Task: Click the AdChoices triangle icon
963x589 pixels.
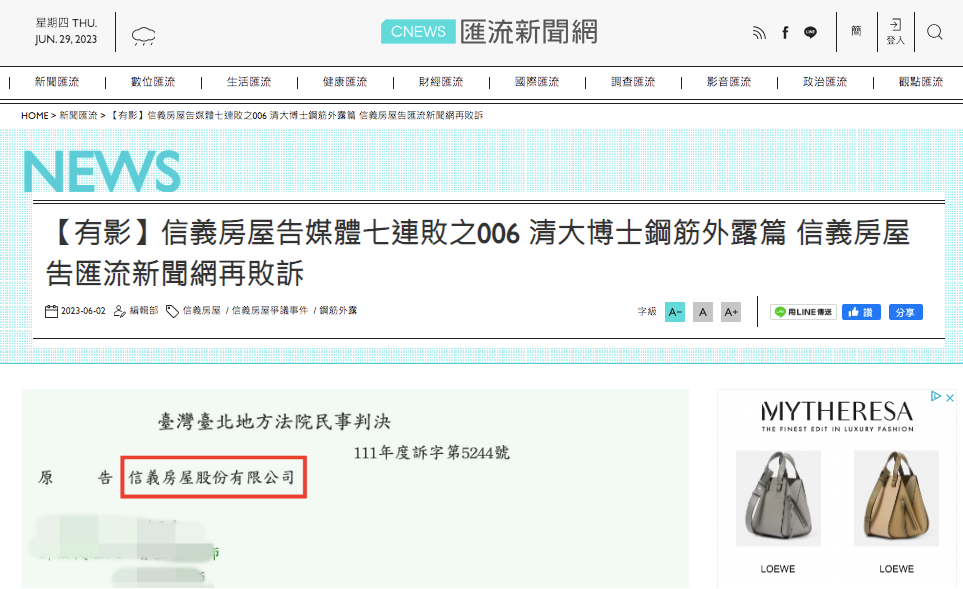Action: click(936, 396)
